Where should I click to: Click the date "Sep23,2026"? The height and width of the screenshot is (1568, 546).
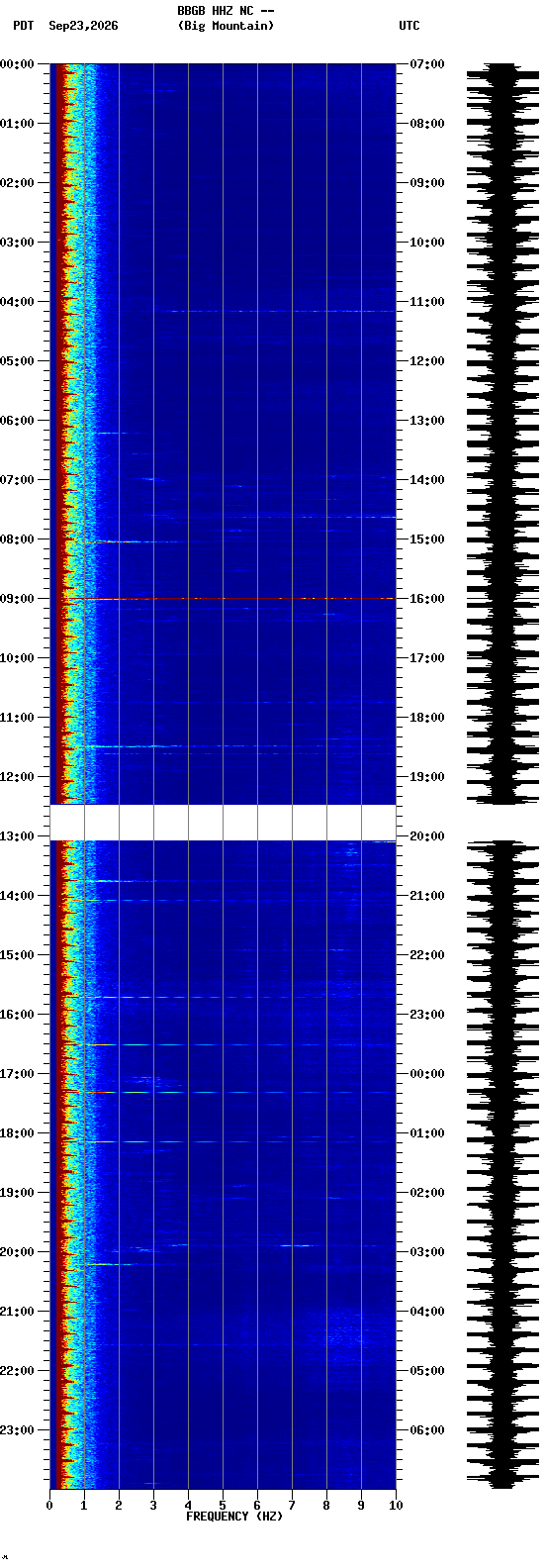click(x=83, y=26)
